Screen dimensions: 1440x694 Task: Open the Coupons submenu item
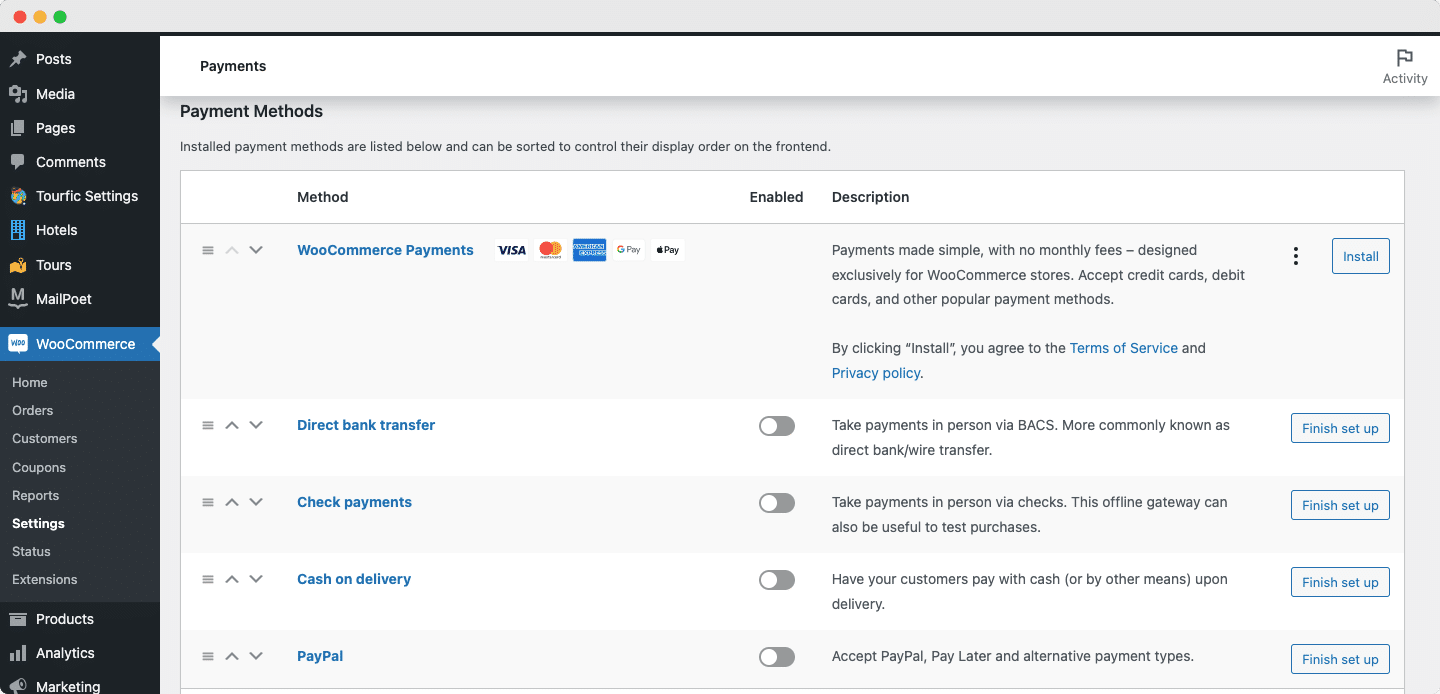[x=39, y=468]
